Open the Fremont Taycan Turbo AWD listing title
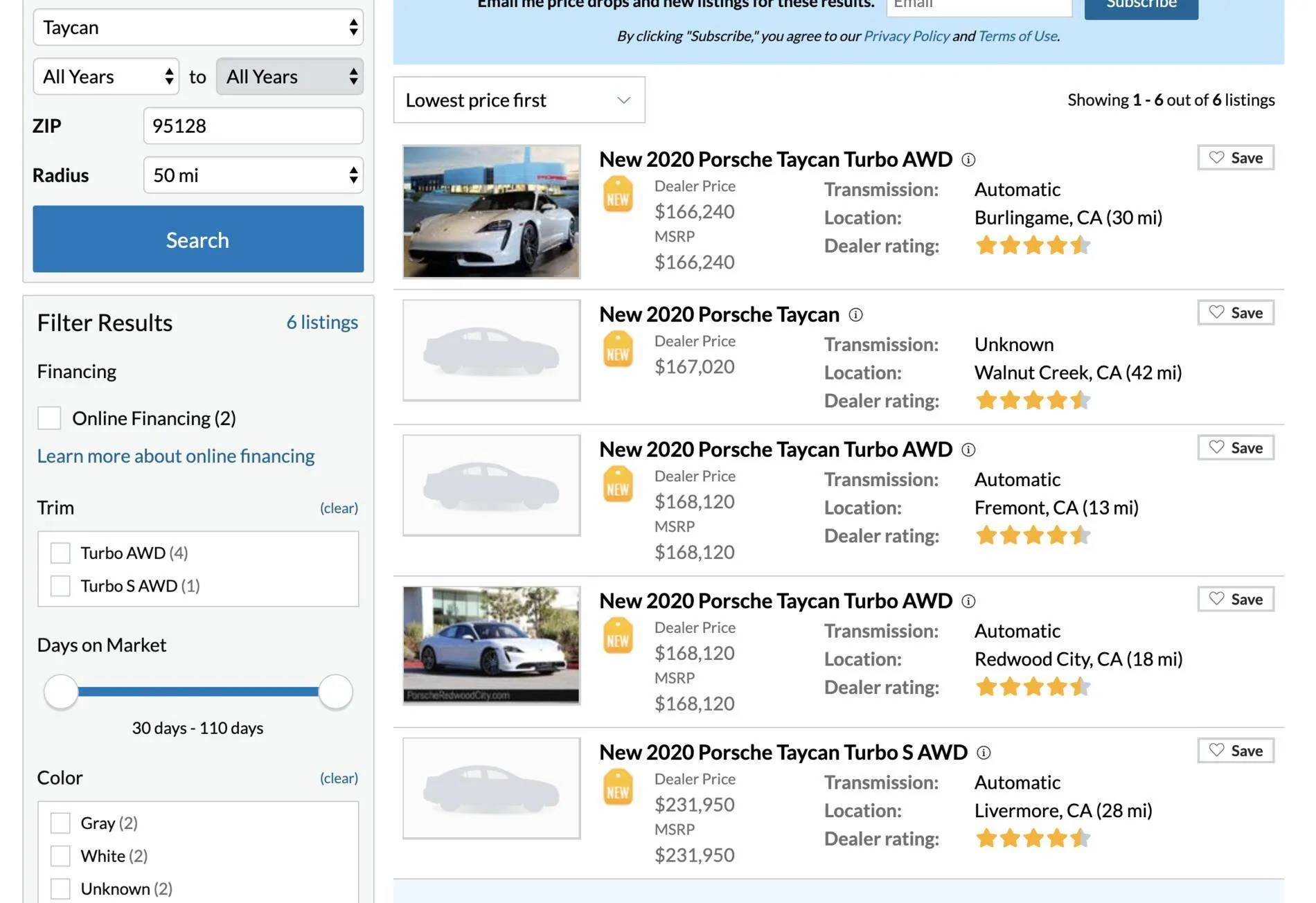This screenshot has width=1316, height=903. (x=776, y=449)
